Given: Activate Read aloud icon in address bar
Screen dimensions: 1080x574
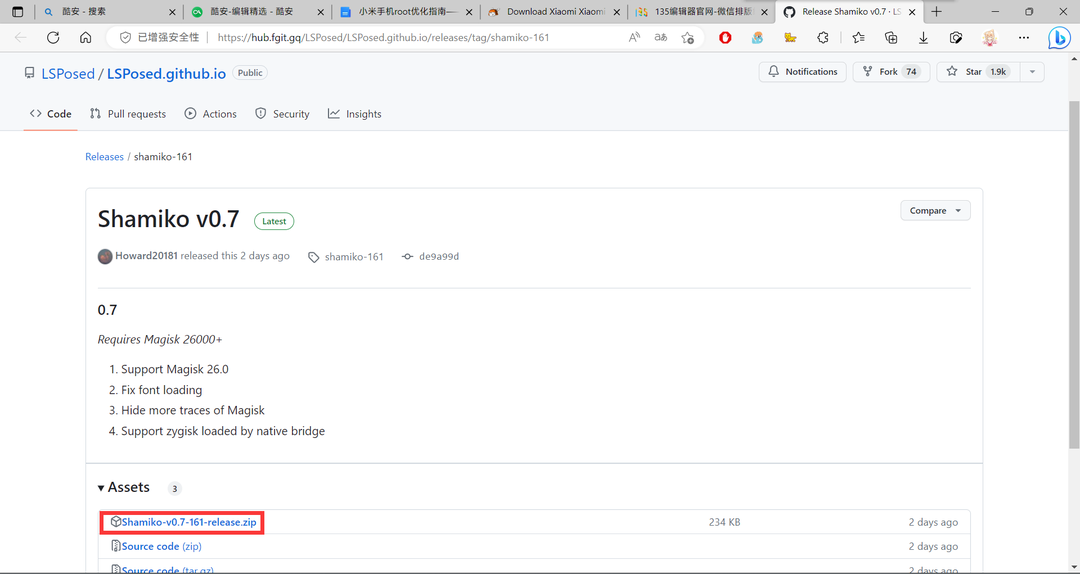Looking at the screenshot, I should (x=635, y=38).
